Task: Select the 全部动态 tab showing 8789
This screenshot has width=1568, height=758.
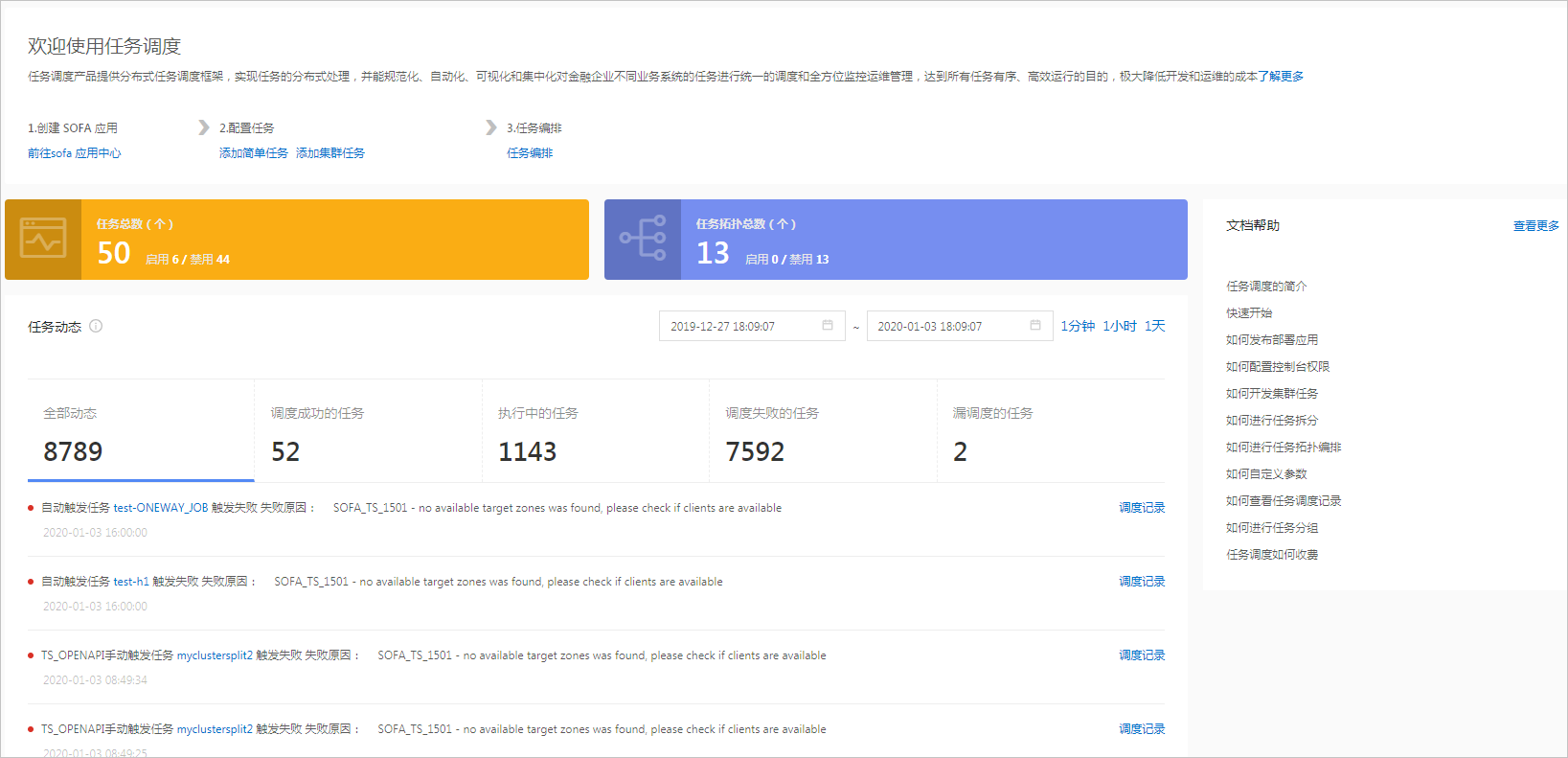Action: pos(141,431)
